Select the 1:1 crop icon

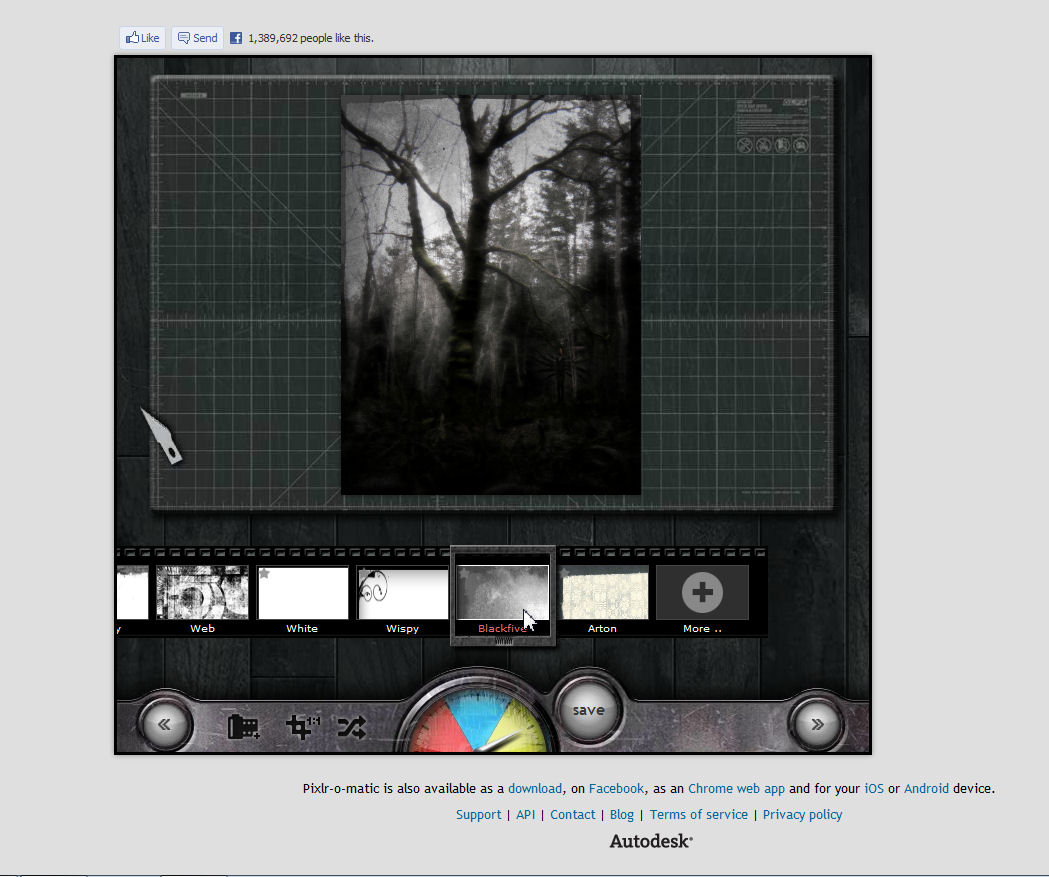[302, 727]
